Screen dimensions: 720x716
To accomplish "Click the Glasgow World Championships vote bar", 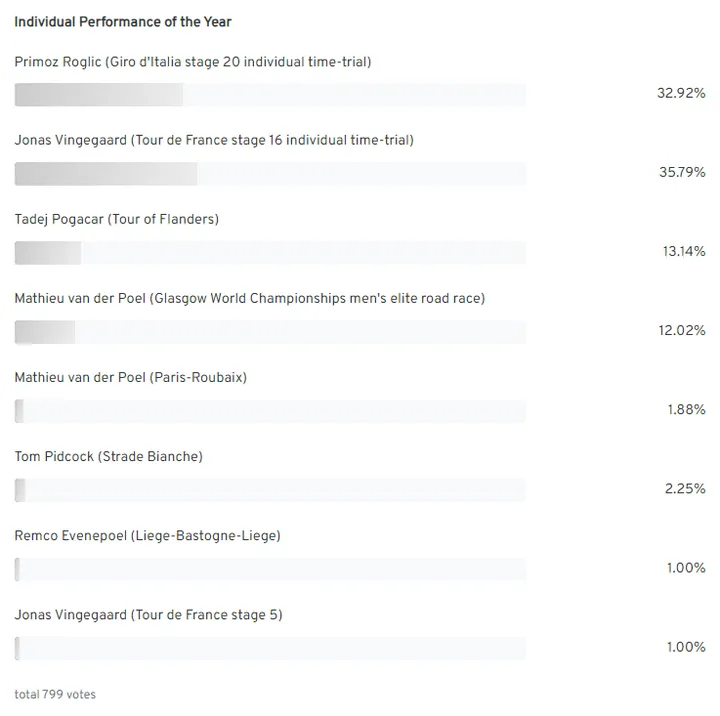I will 269,332.
